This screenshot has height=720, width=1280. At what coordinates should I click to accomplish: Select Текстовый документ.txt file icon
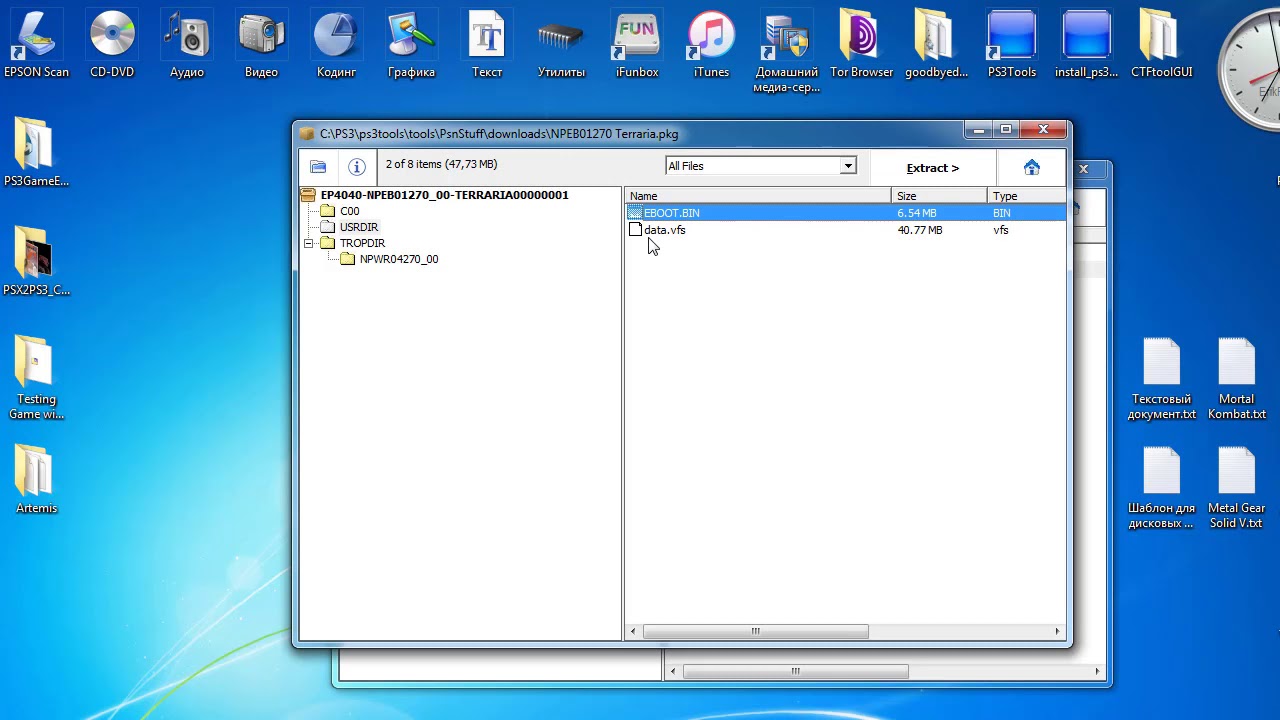click(x=1162, y=378)
